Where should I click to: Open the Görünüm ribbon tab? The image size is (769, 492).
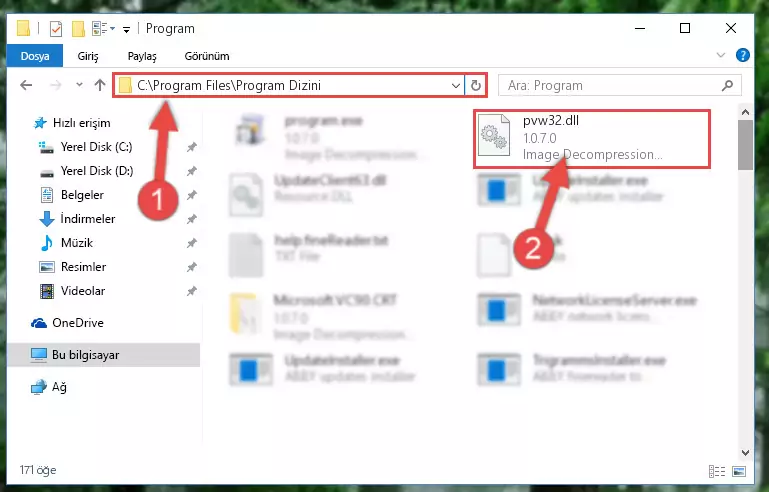click(x=206, y=56)
